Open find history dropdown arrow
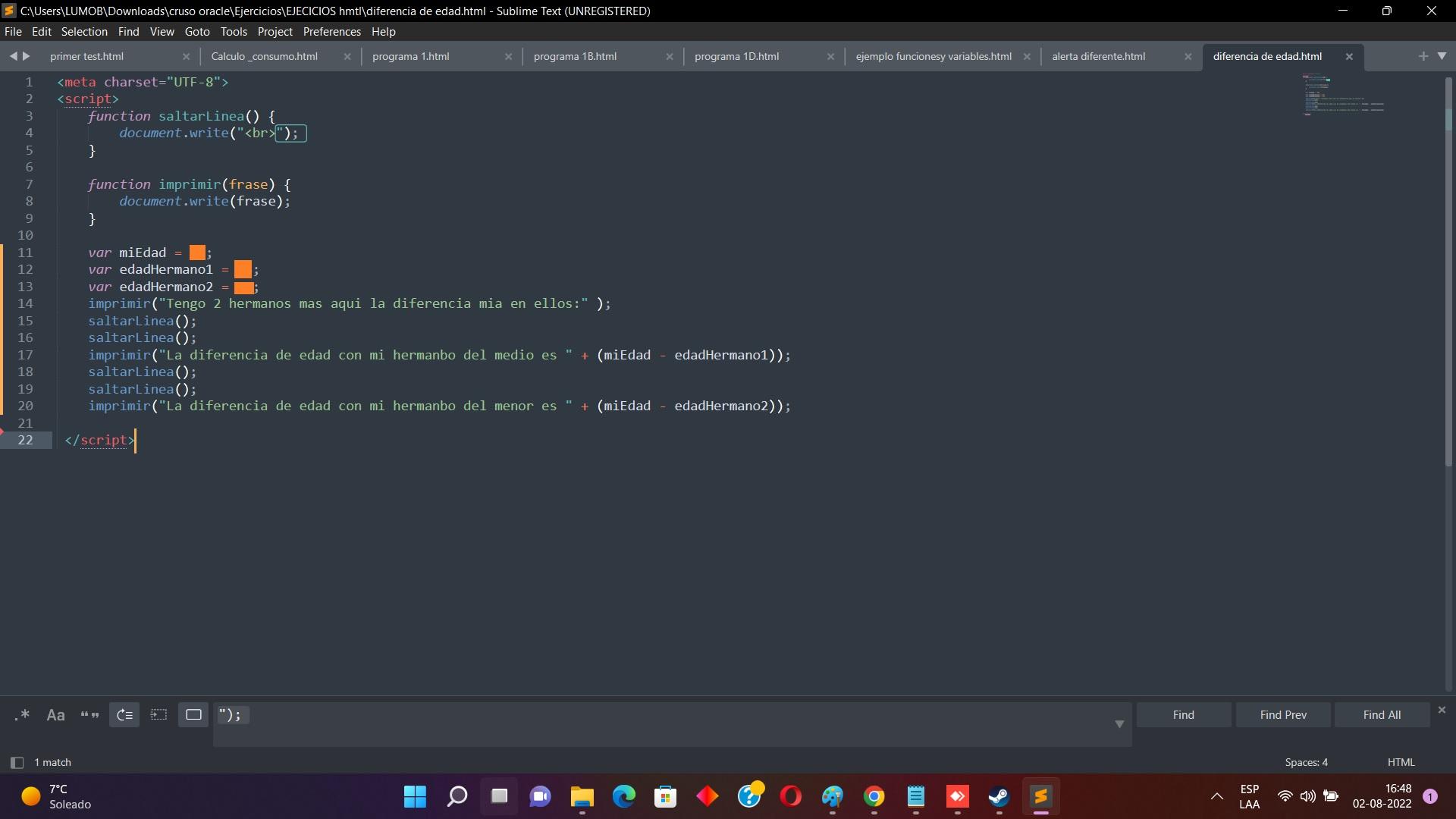Viewport: 1456px width, 819px height. click(x=1119, y=724)
